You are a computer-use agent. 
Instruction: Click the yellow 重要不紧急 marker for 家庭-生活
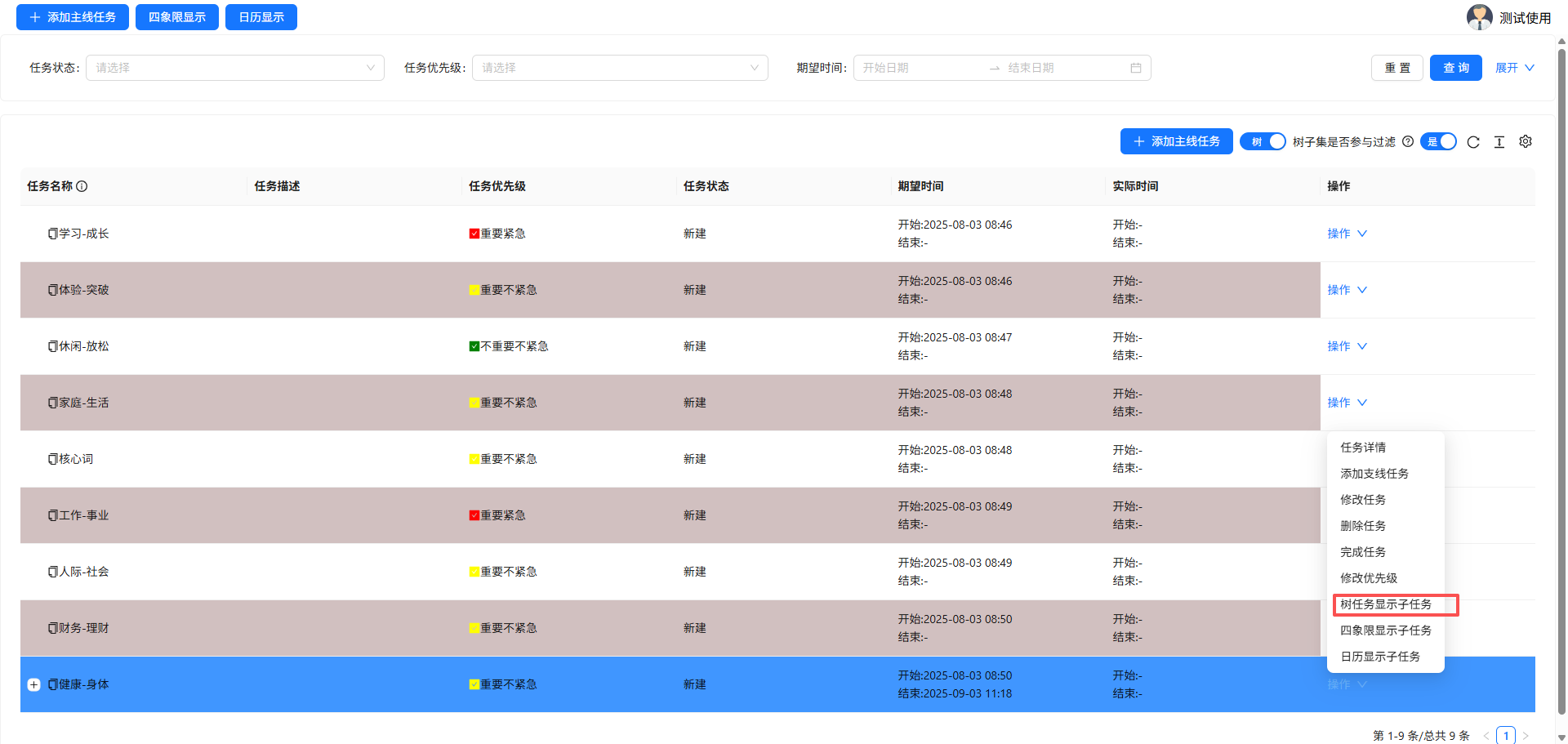pos(474,402)
